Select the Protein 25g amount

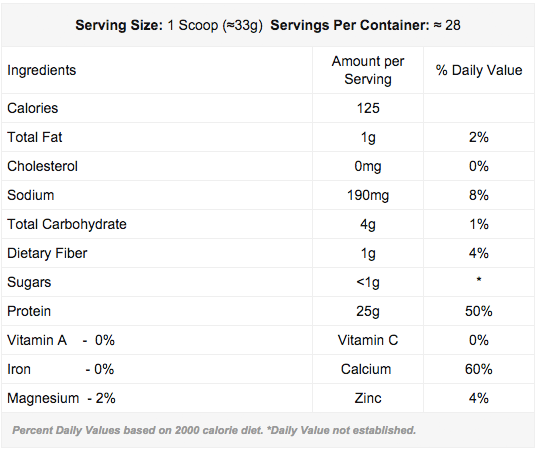pos(368,311)
